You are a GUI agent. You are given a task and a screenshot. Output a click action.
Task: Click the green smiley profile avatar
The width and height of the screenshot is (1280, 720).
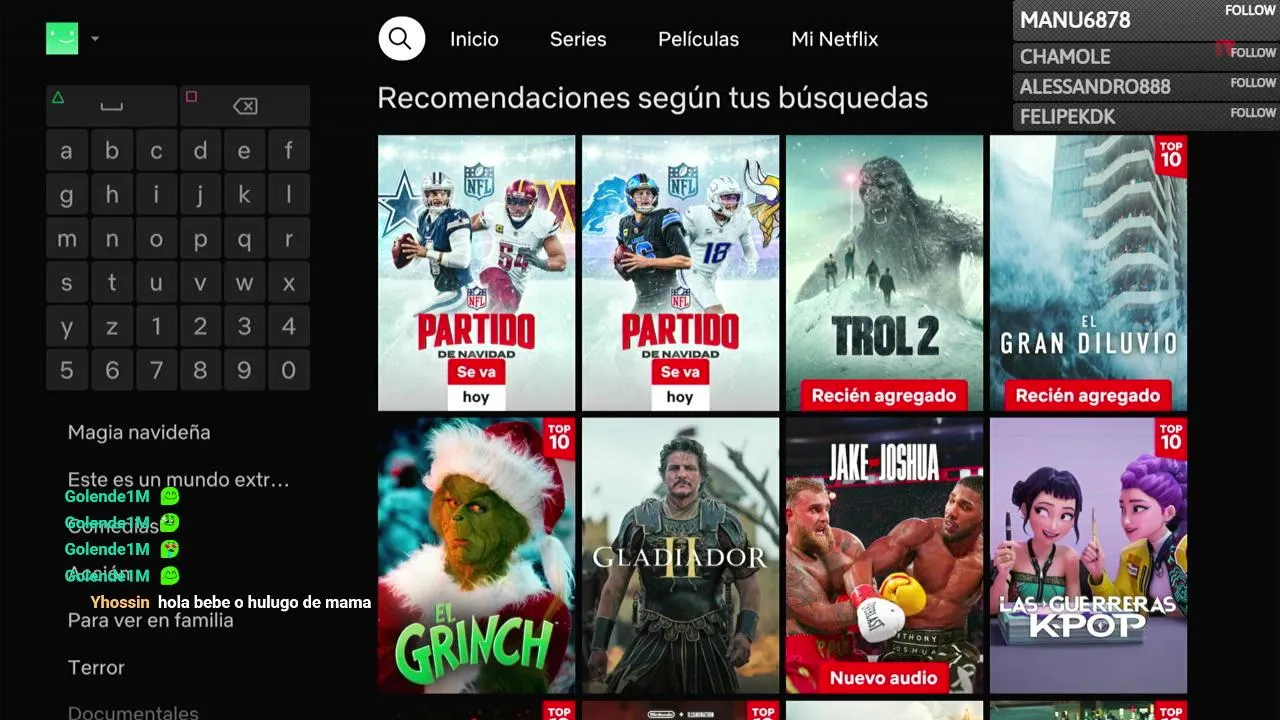pyautogui.click(x=62, y=38)
